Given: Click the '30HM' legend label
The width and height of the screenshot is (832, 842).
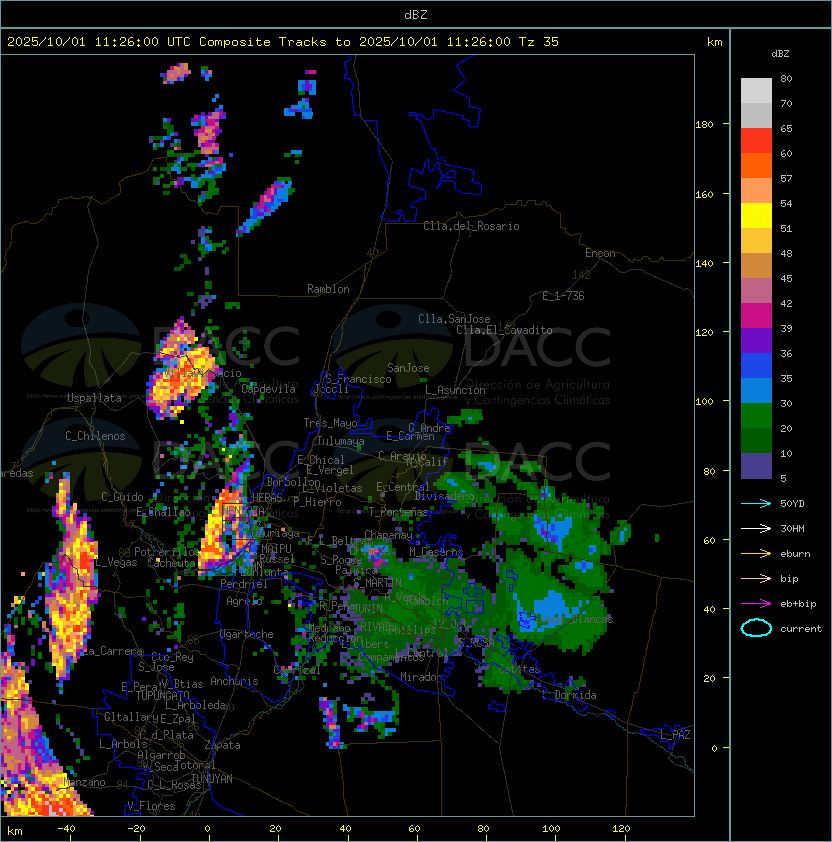Looking at the screenshot, I should [x=792, y=528].
